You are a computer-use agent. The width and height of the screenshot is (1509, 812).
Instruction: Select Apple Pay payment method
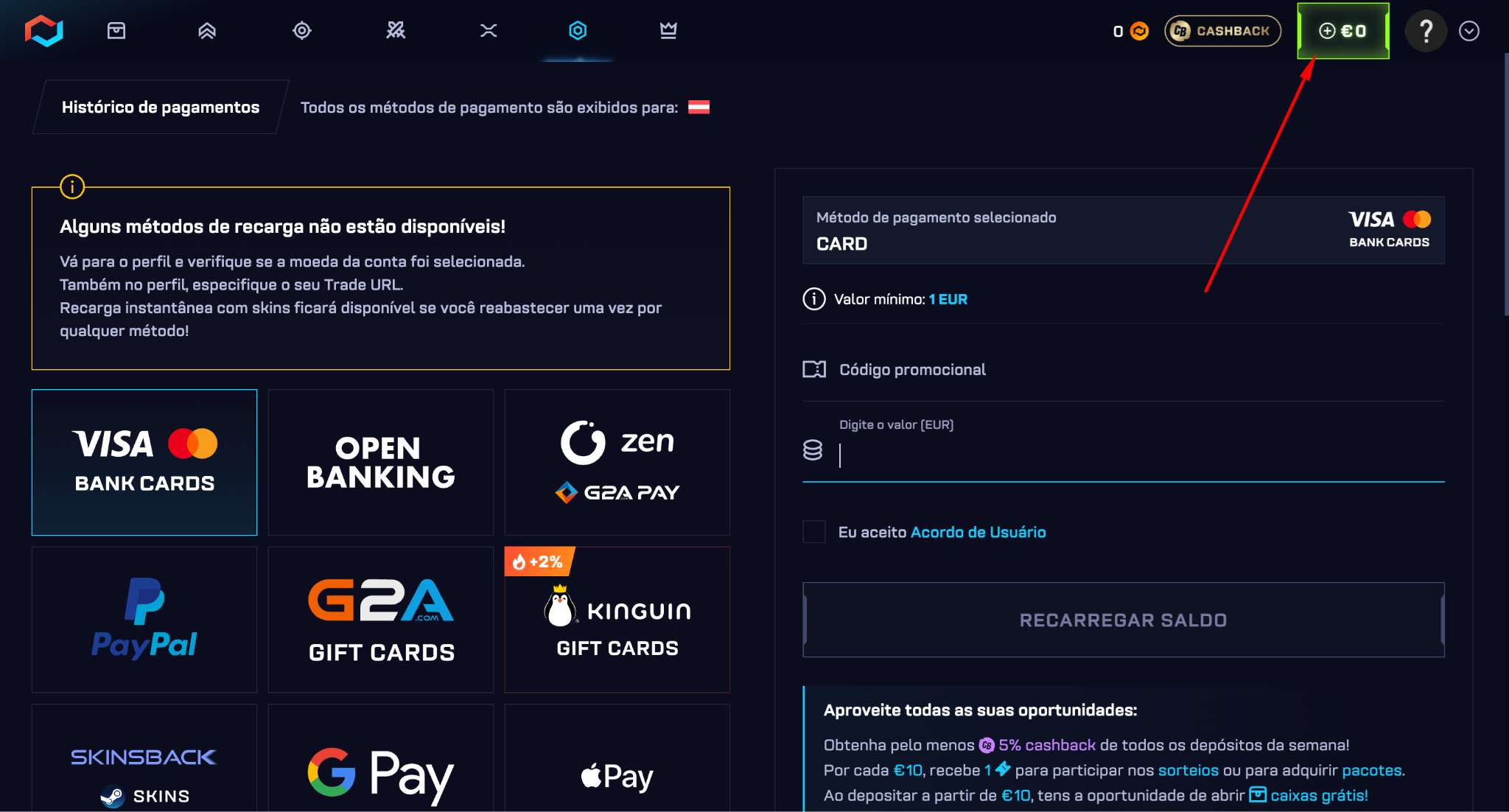[617, 758]
